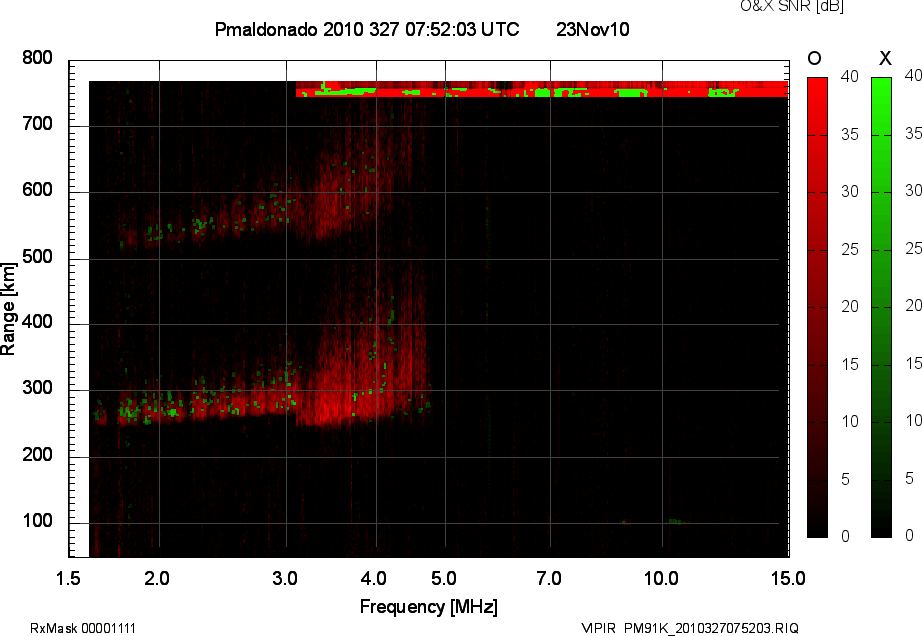The image size is (922, 636).
Task: Click the 'O&X SNR [dB]' legend heading
Action: tap(791, 6)
